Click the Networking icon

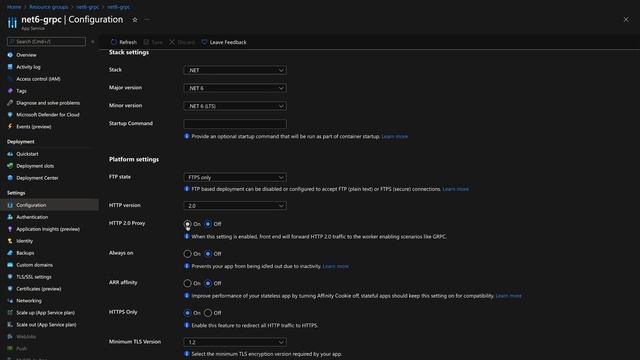pyautogui.click(x=10, y=301)
